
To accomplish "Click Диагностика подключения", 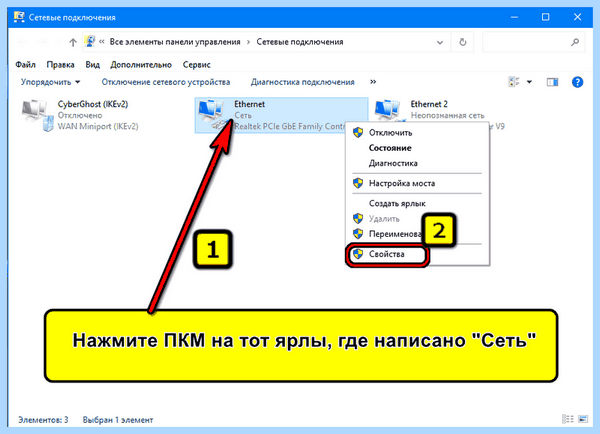I will [x=302, y=82].
